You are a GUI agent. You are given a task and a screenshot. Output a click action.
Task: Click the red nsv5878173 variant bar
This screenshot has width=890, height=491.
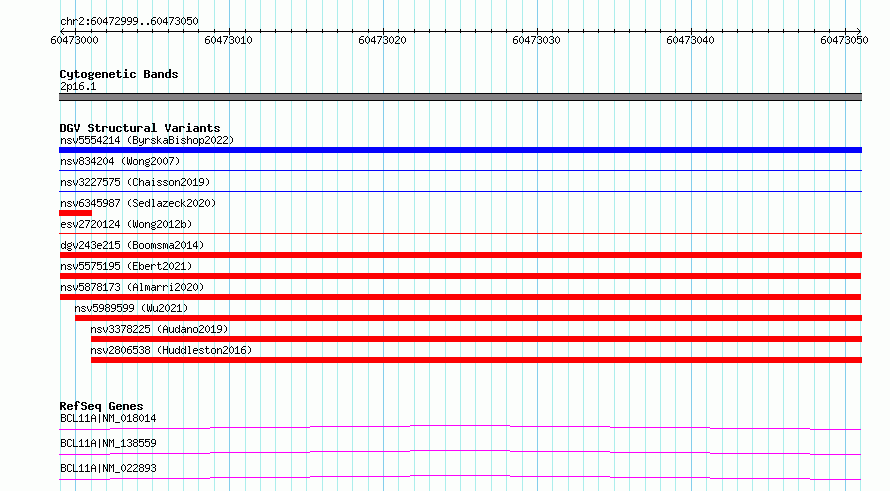(x=460, y=297)
